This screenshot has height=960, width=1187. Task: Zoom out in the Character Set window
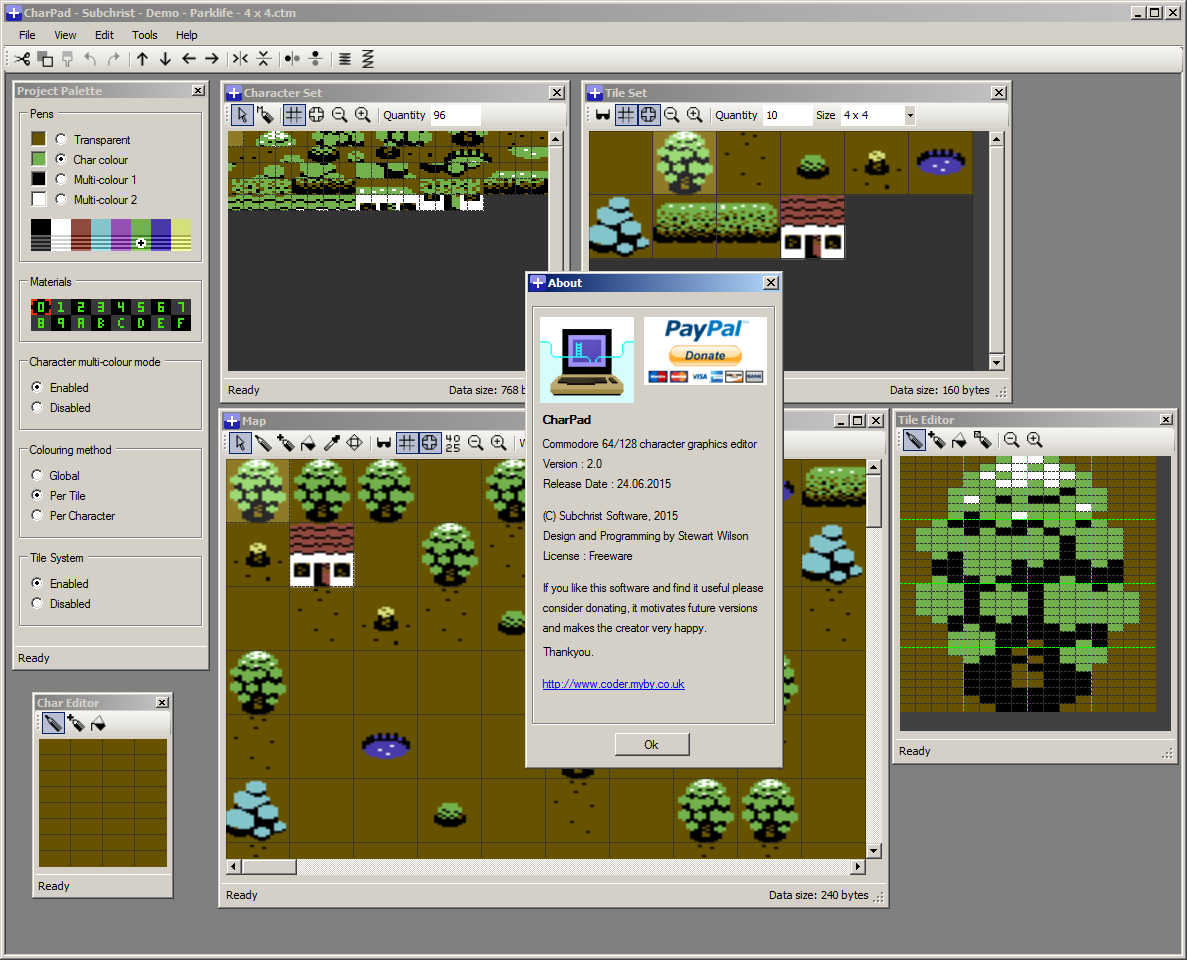340,115
